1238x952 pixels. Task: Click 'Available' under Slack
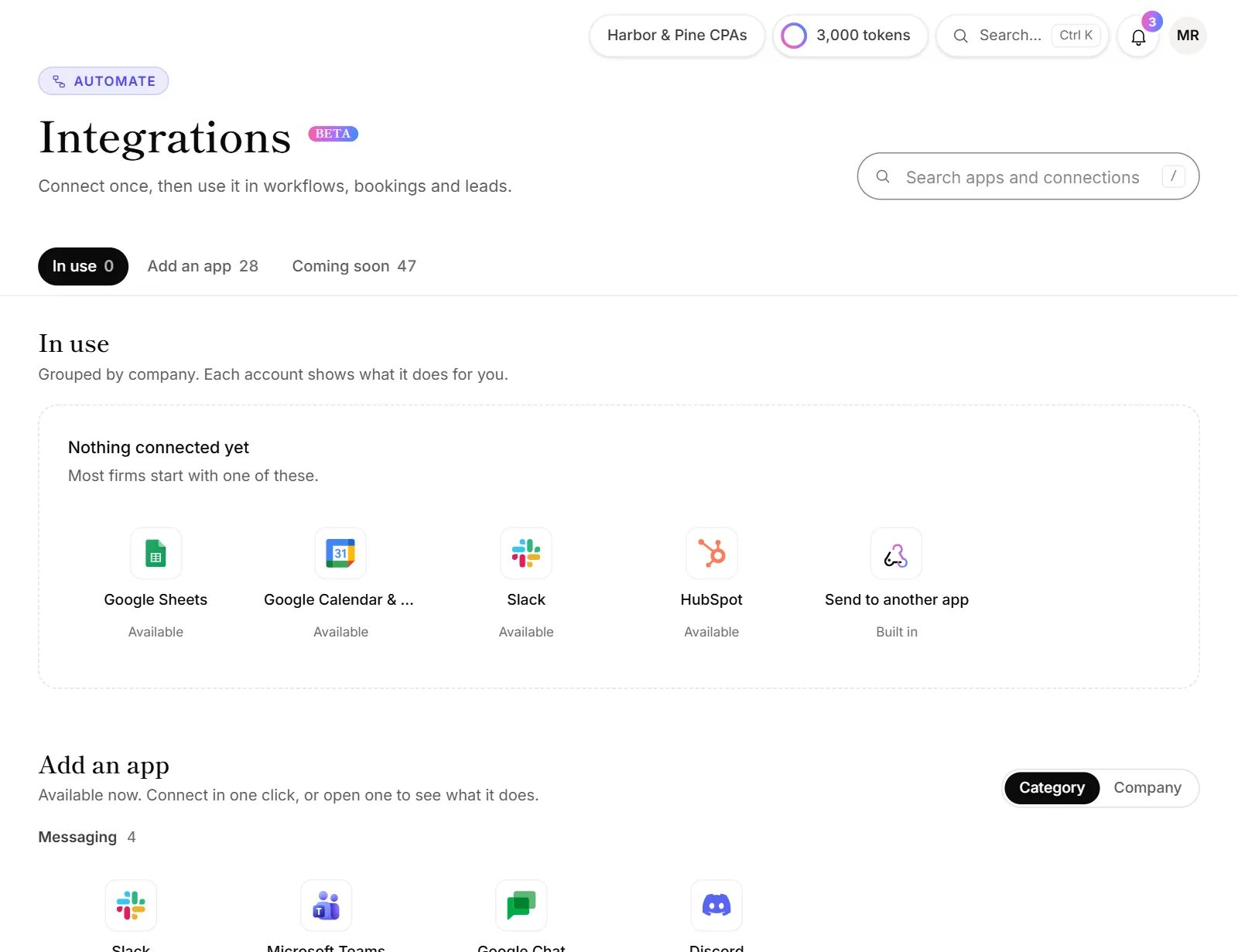pyautogui.click(x=526, y=632)
